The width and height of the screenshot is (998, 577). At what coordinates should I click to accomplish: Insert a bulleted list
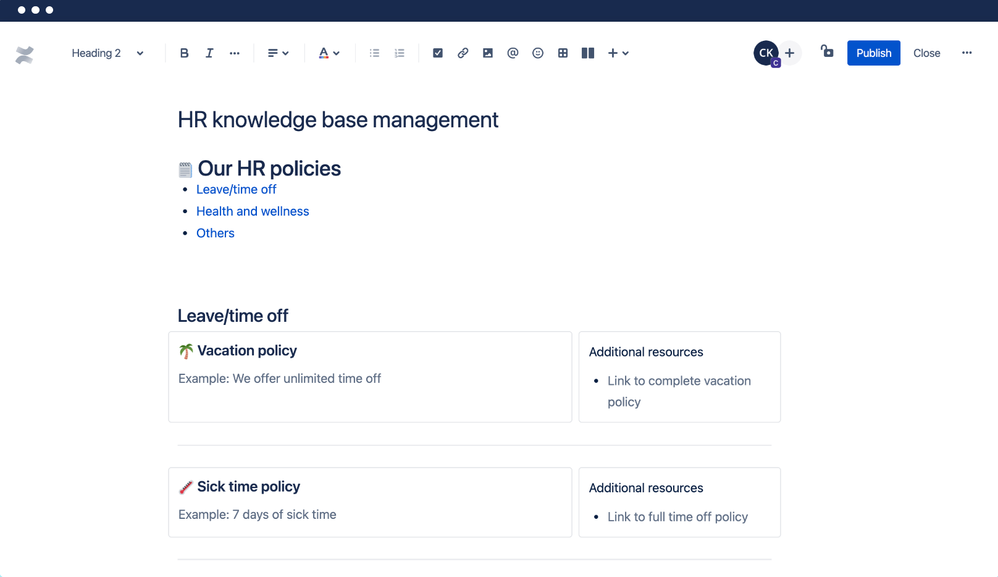tap(374, 53)
